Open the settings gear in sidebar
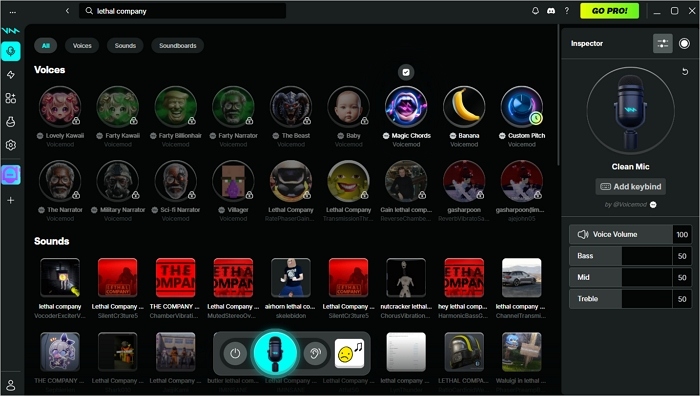This screenshot has height=396, width=700. (x=11, y=145)
